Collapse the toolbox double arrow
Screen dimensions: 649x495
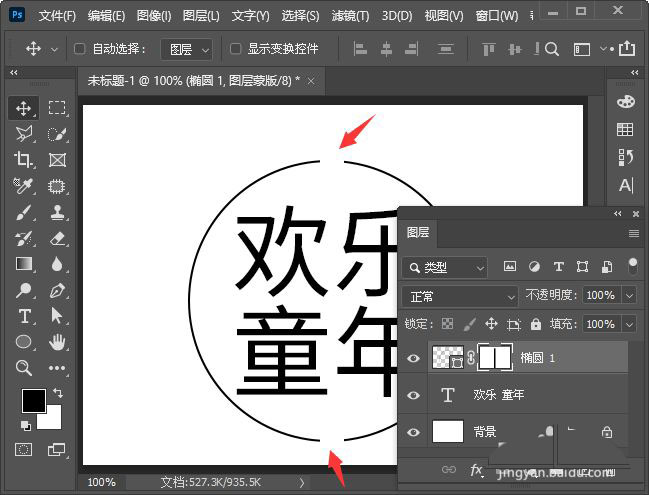click(x=14, y=72)
